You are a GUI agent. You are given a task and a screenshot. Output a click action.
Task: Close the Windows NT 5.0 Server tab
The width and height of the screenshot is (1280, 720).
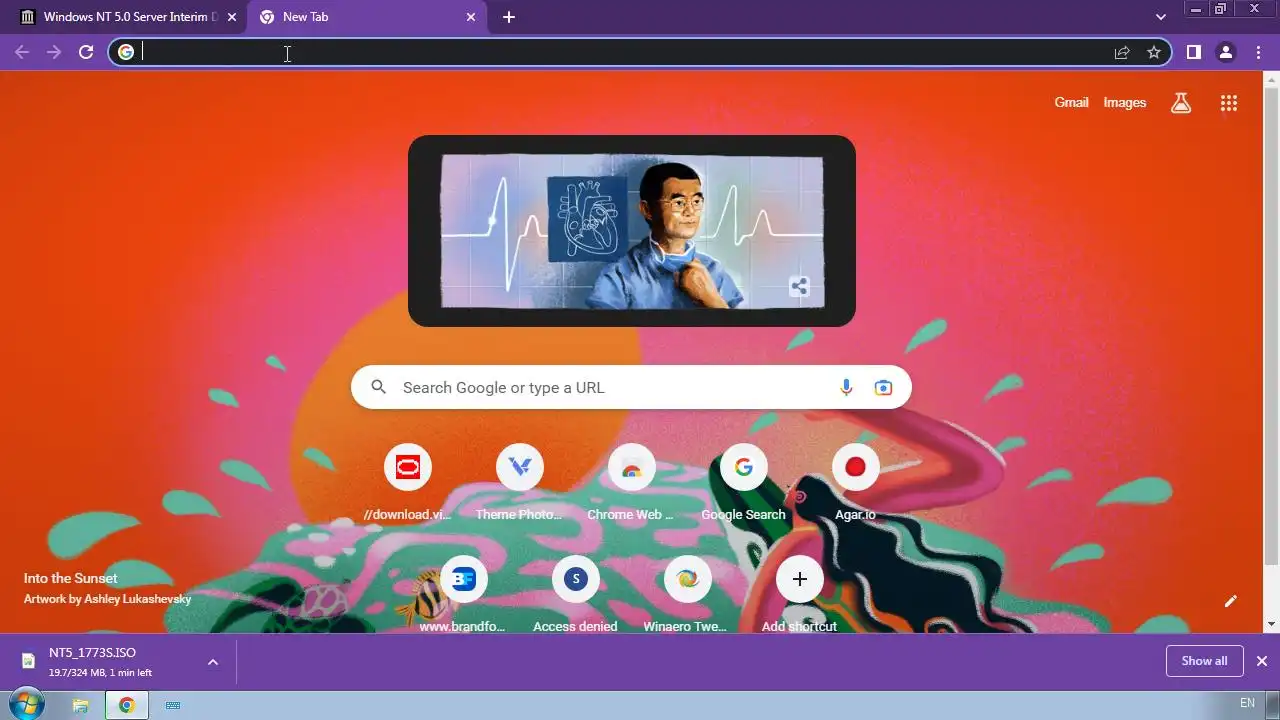click(233, 17)
